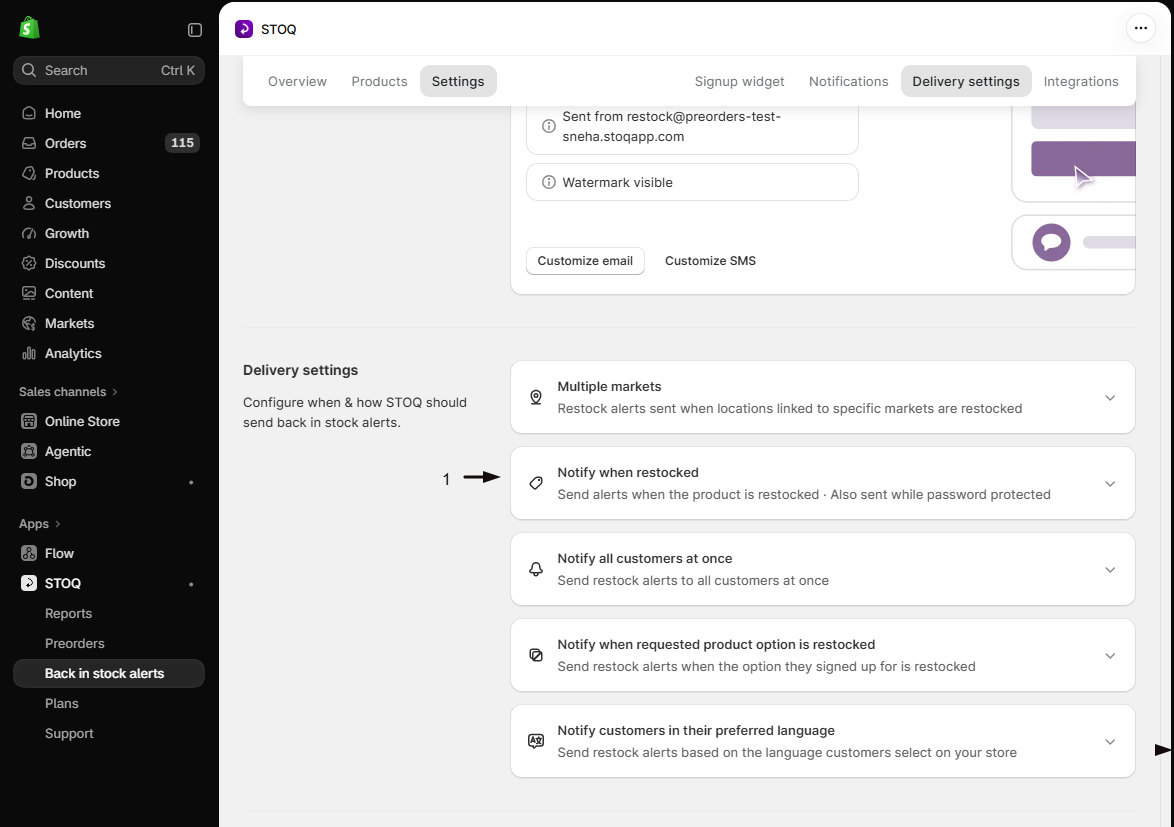Viewport: 1174px width, 827px height.
Task: Expand the Apps section in sidebar
Action: pos(40,523)
